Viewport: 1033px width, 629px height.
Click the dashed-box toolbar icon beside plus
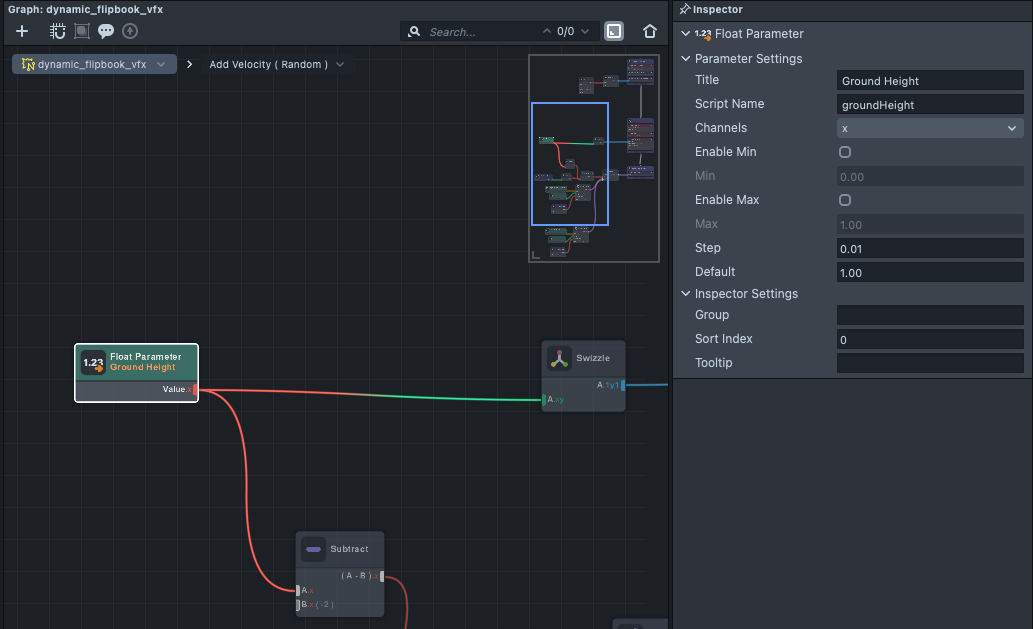coord(58,31)
